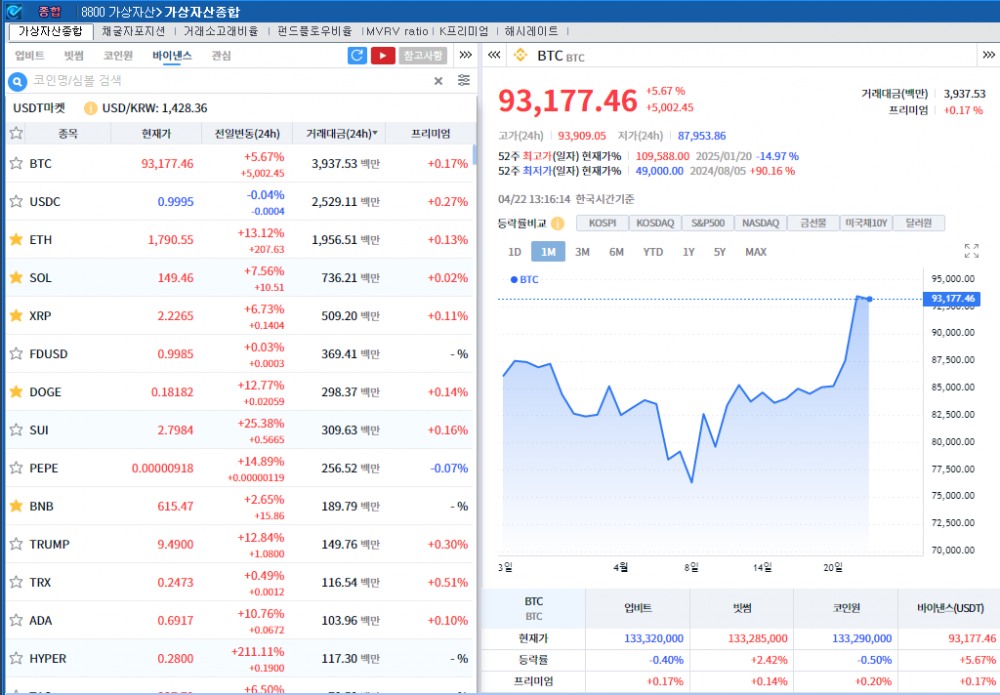Click the info icon next to 등락률비교 label
Screen dimensions: 1000x695
tap(558, 224)
